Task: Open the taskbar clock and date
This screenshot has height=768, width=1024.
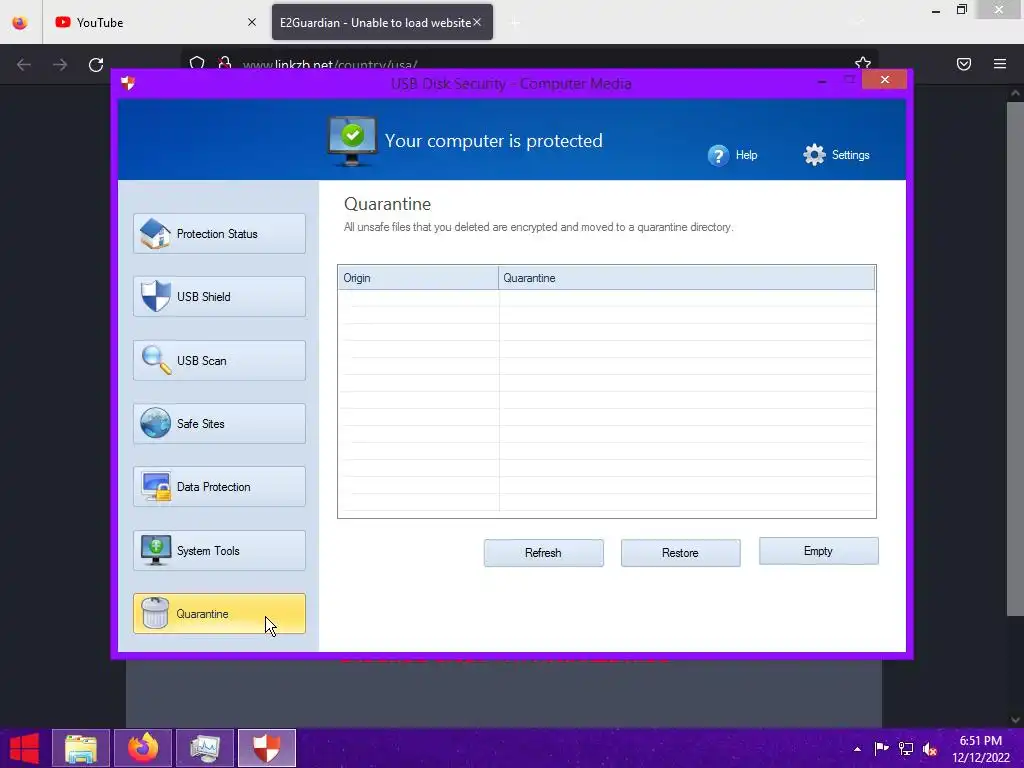Action: pyautogui.click(x=981, y=749)
